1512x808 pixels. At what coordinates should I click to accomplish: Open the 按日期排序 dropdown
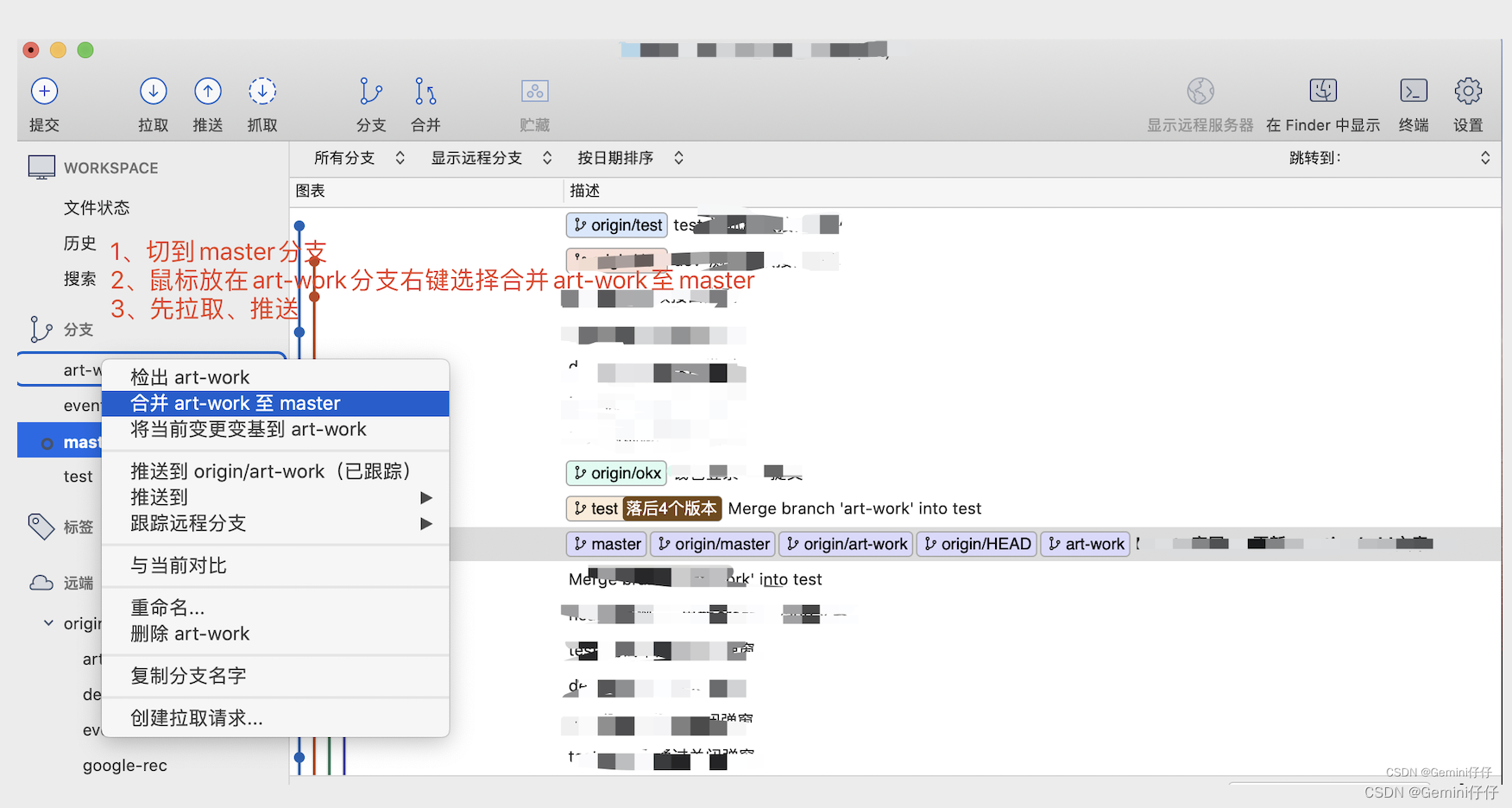630,158
